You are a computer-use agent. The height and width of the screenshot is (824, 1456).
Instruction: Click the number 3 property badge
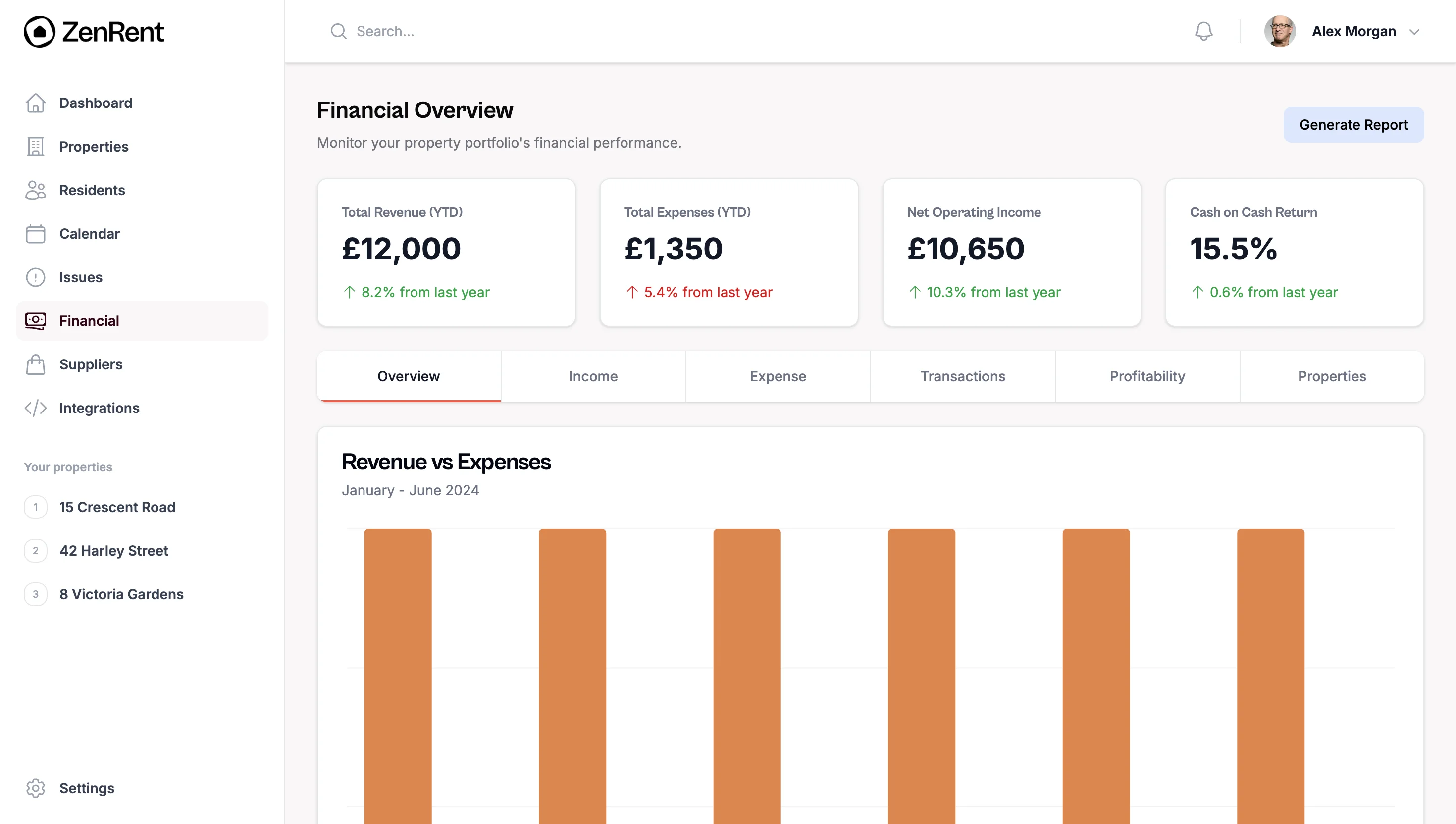tap(35, 594)
